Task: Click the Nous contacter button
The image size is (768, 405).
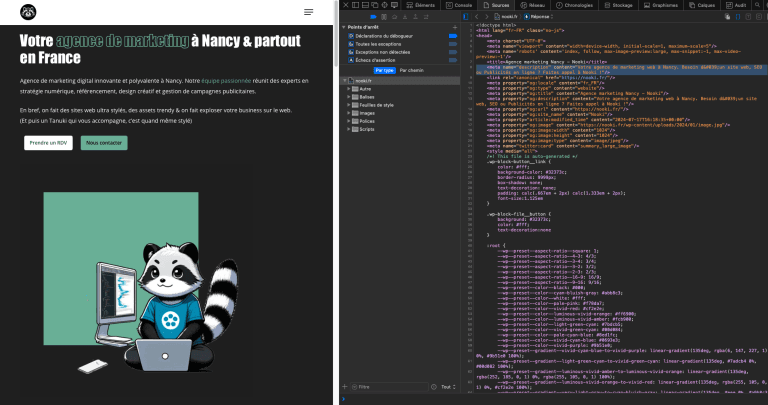Action: 104,143
